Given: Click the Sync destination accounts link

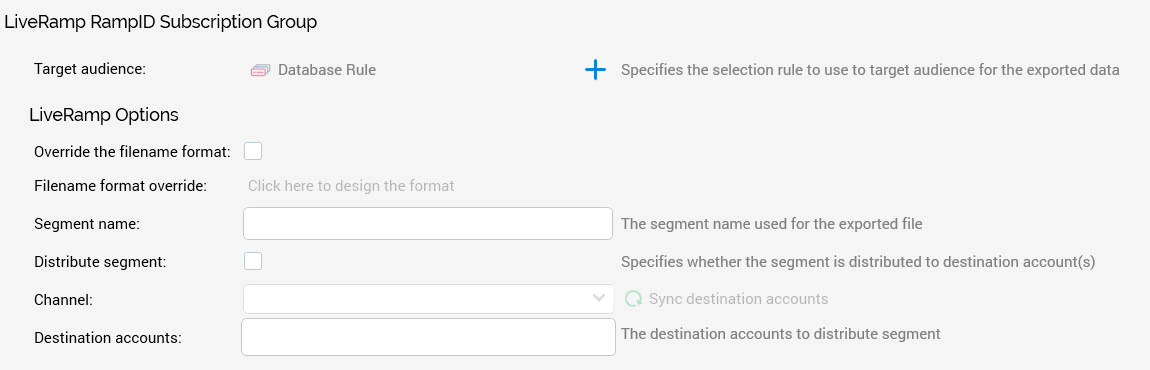Looking at the screenshot, I should pyautogui.click(x=739, y=299).
